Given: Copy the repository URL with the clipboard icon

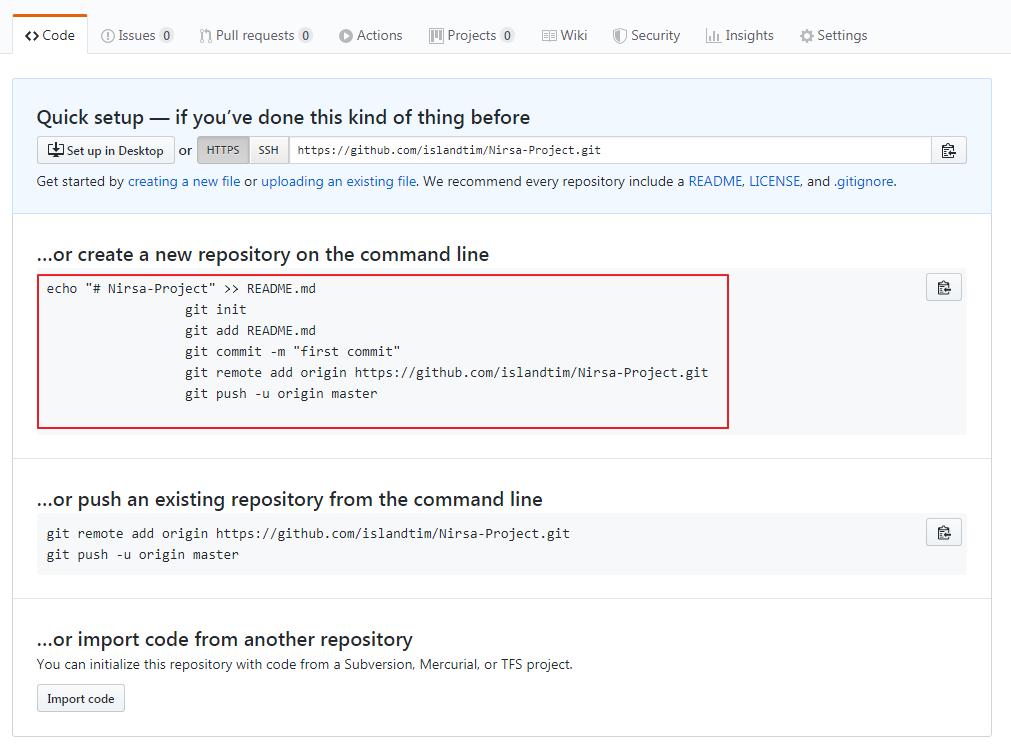Looking at the screenshot, I should pyautogui.click(x=948, y=150).
